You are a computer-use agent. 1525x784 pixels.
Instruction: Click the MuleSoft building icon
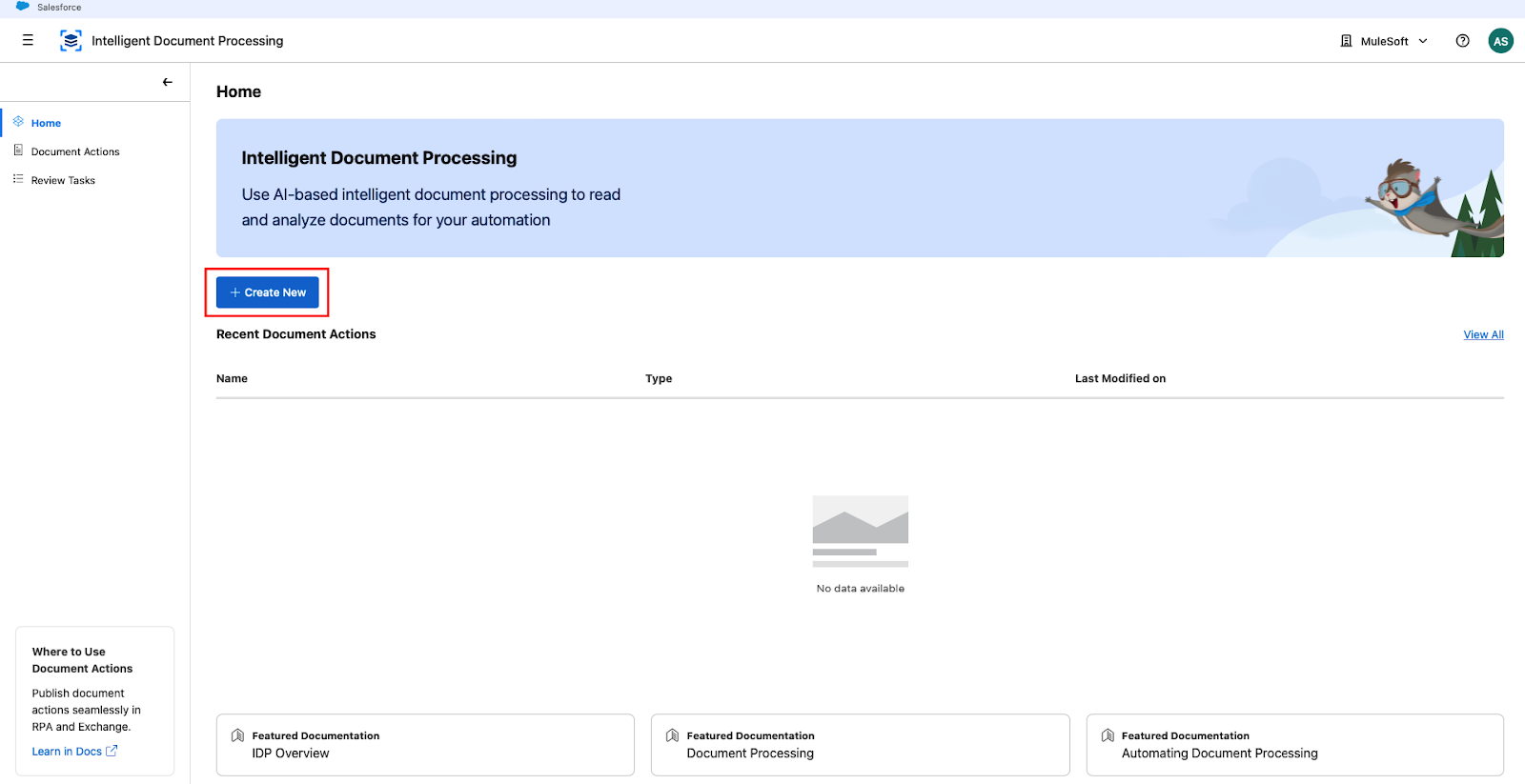coord(1346,41)
